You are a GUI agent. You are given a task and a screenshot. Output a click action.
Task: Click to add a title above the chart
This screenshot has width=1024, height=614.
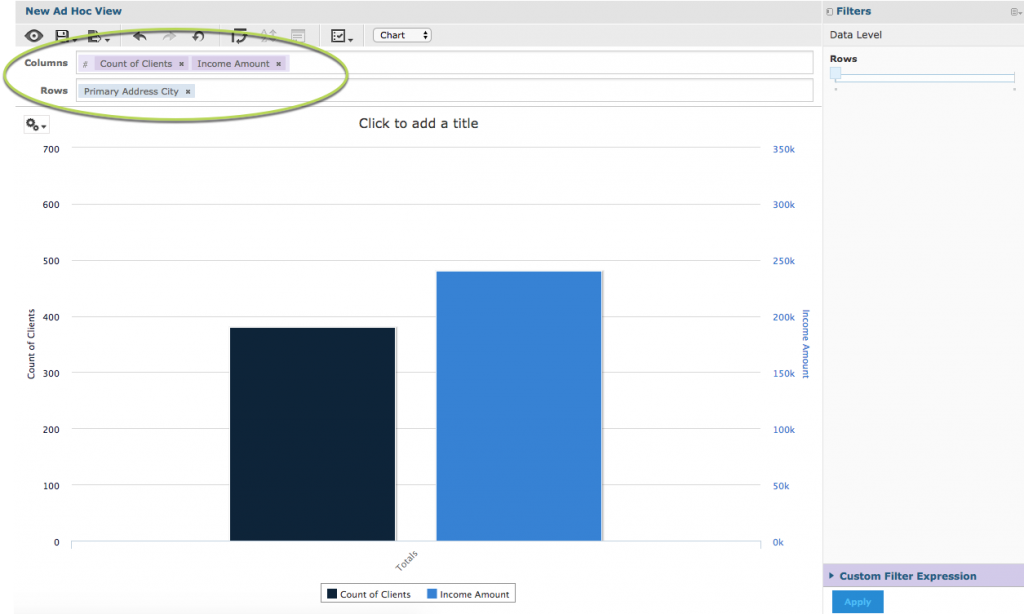click(x=418, y=123)
